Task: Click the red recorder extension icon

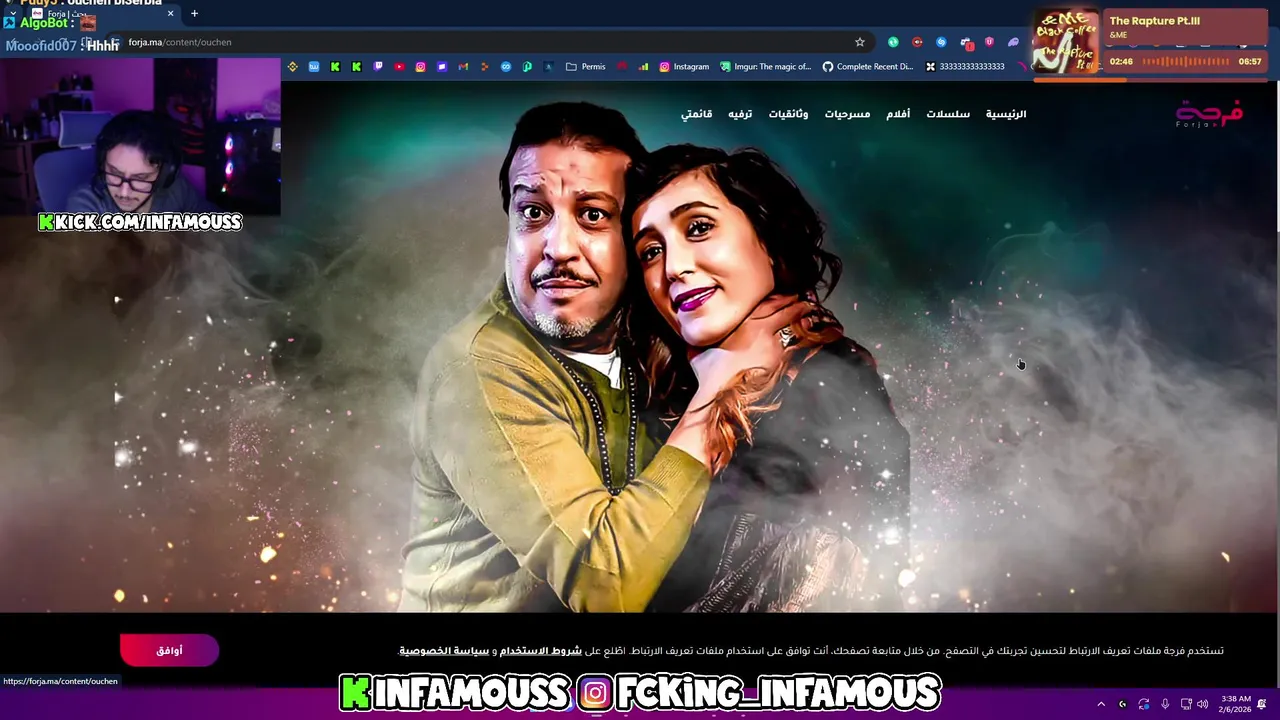Action: [917, 42]
